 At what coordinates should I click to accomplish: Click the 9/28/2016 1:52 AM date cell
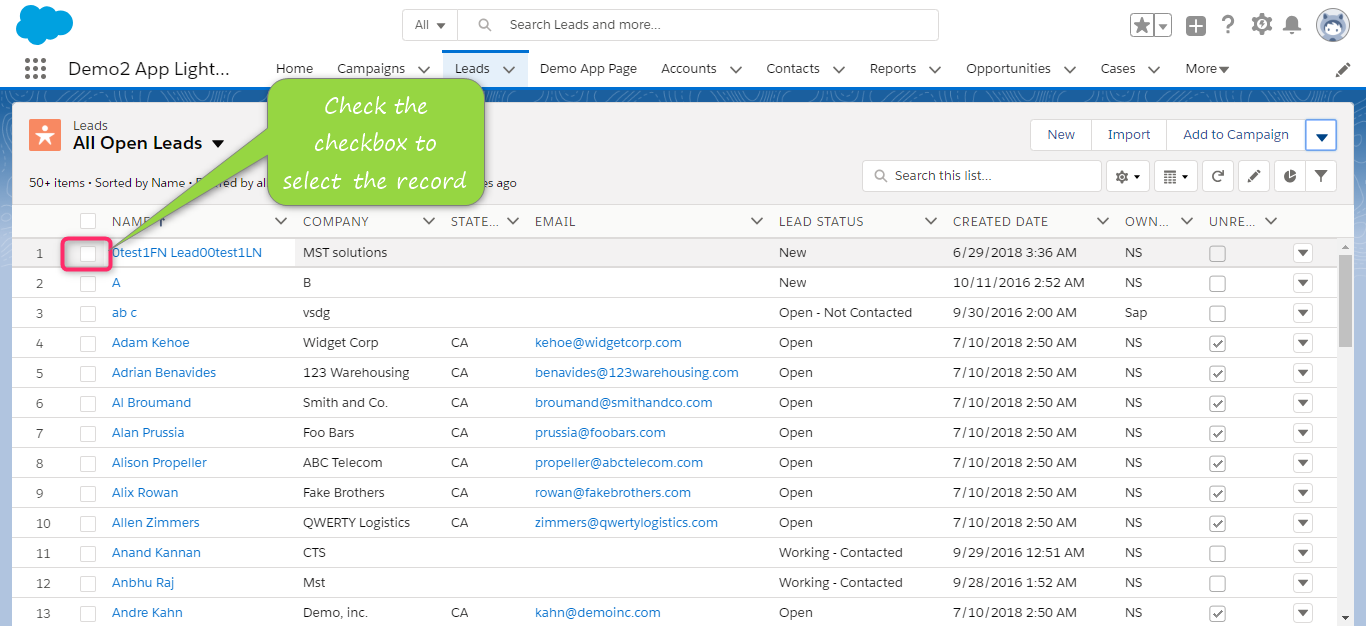point(1015,583)
